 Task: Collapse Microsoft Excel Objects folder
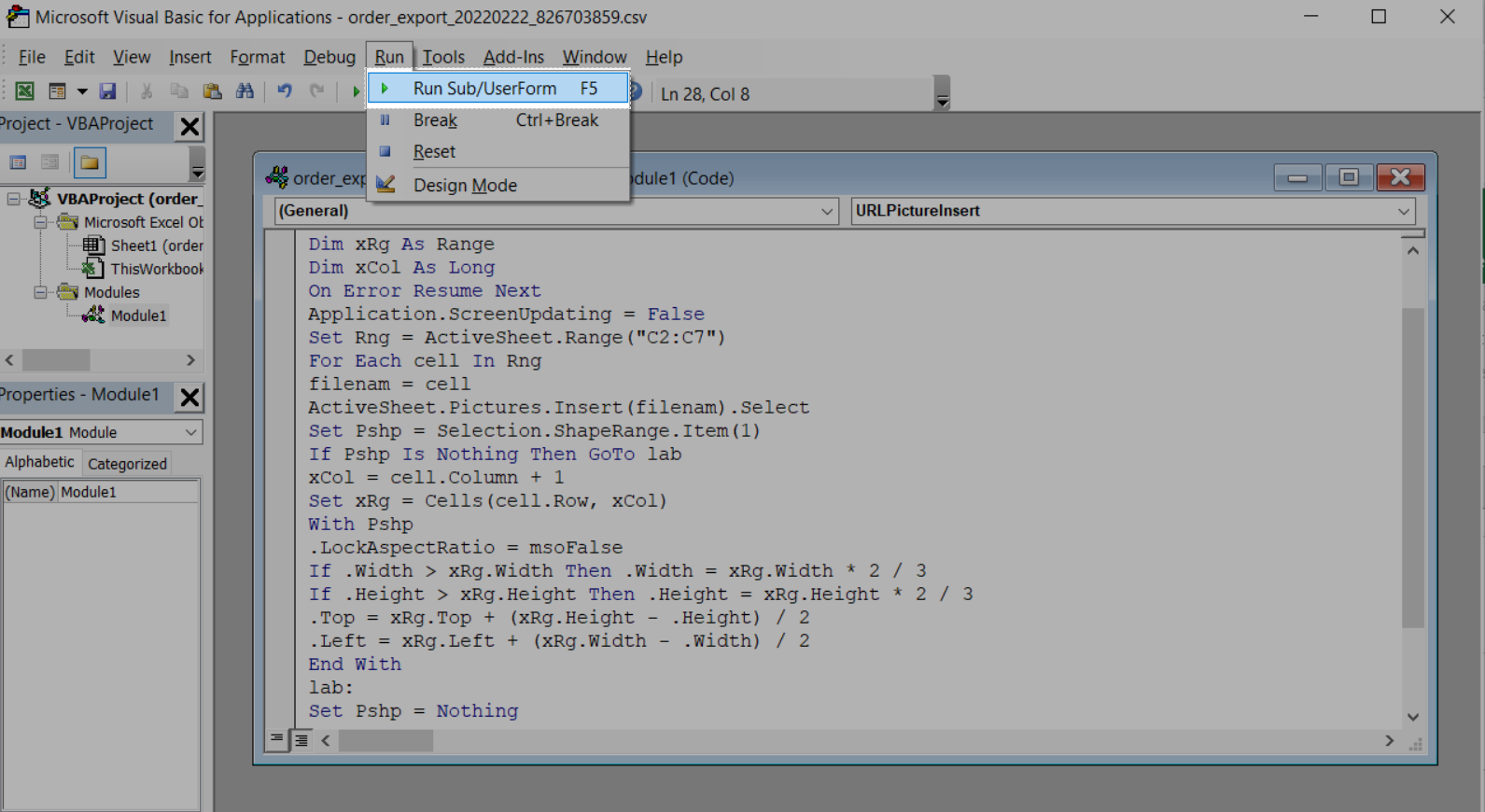tap(41, 222)
